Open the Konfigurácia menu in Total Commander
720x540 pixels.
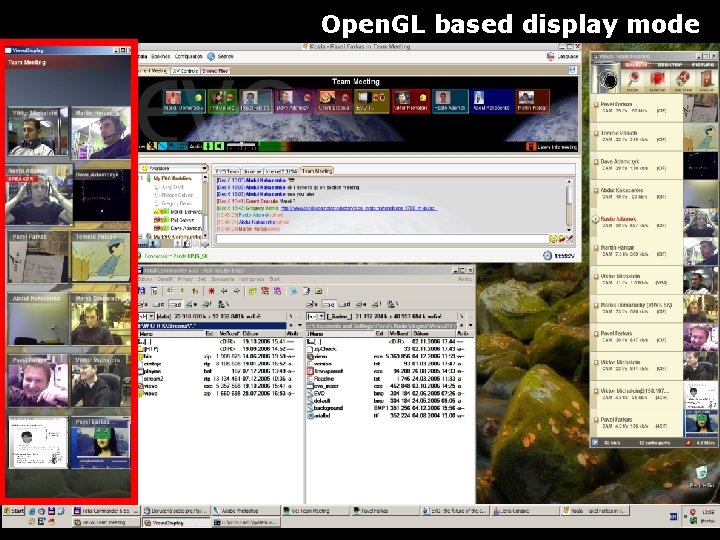point(252,279)
